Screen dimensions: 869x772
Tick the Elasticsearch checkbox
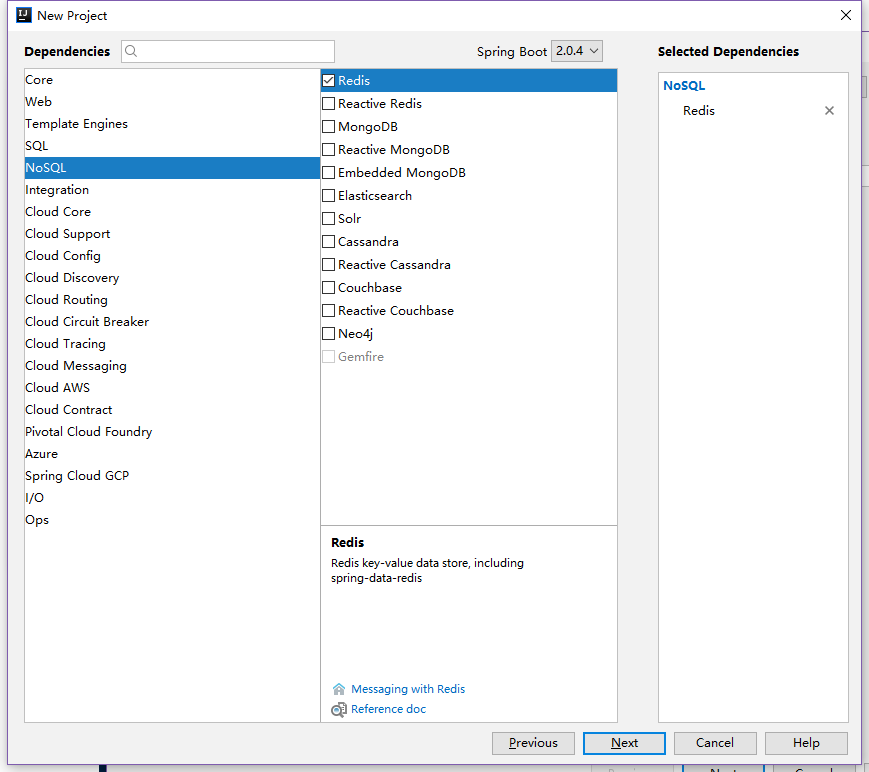coord(328,196)
